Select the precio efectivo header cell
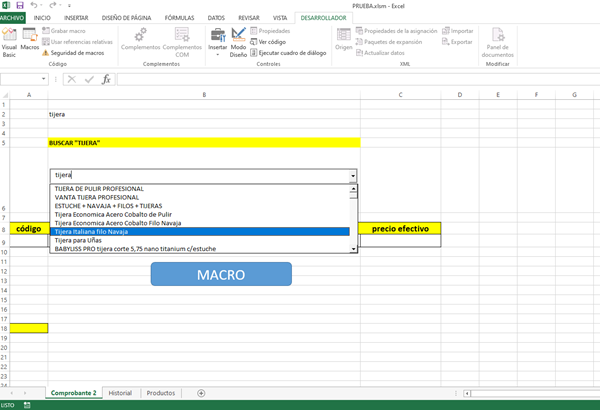The image size is (600, 410). pos(400,229)
